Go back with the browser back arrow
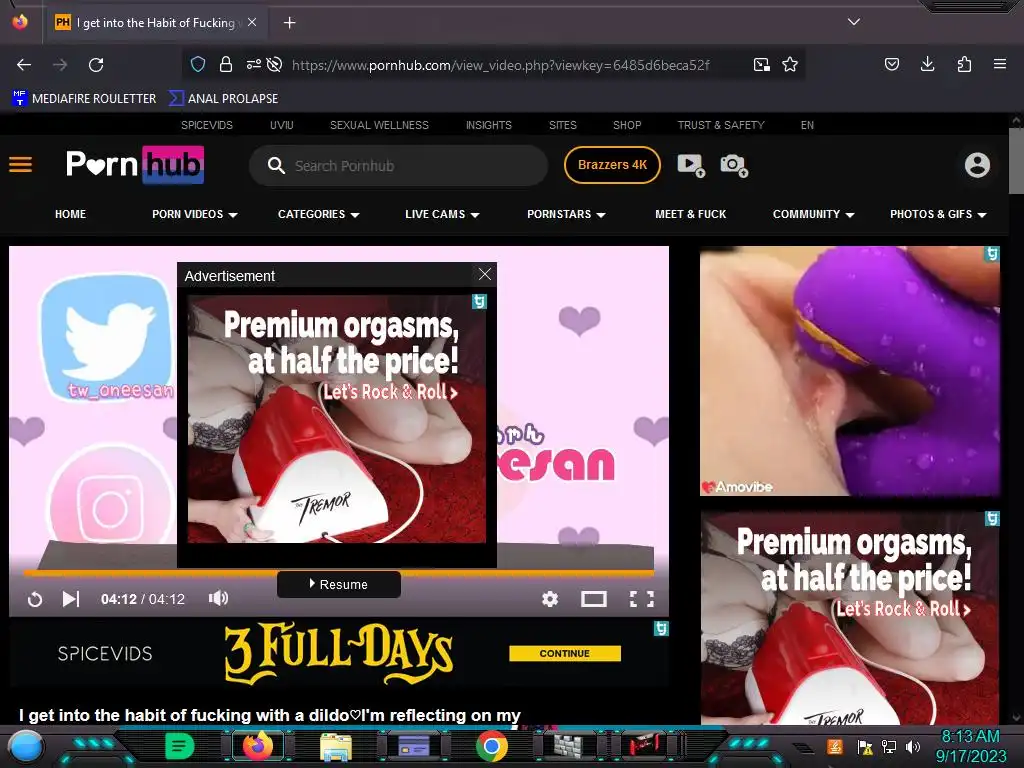Screen dimensions: 1024x768 [x=24, y=65]
